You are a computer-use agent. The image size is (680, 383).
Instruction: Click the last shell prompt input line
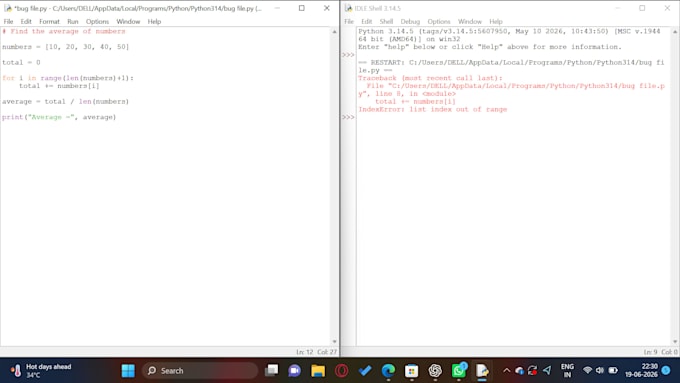coord(513,117)
